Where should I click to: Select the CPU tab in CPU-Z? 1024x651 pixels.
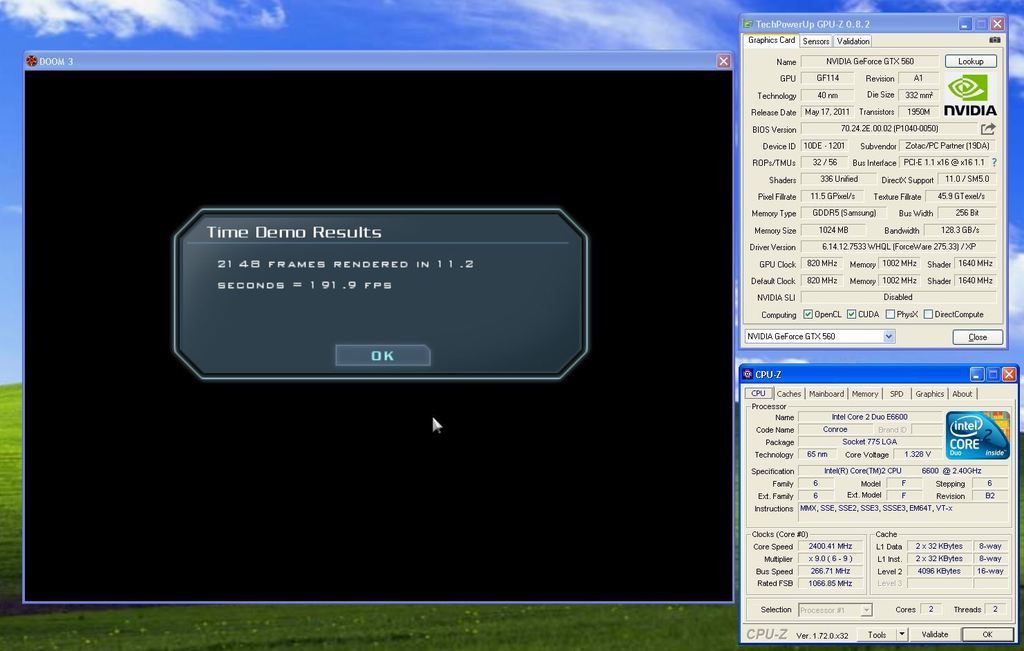pyautogui.click(x=758, y=394)
